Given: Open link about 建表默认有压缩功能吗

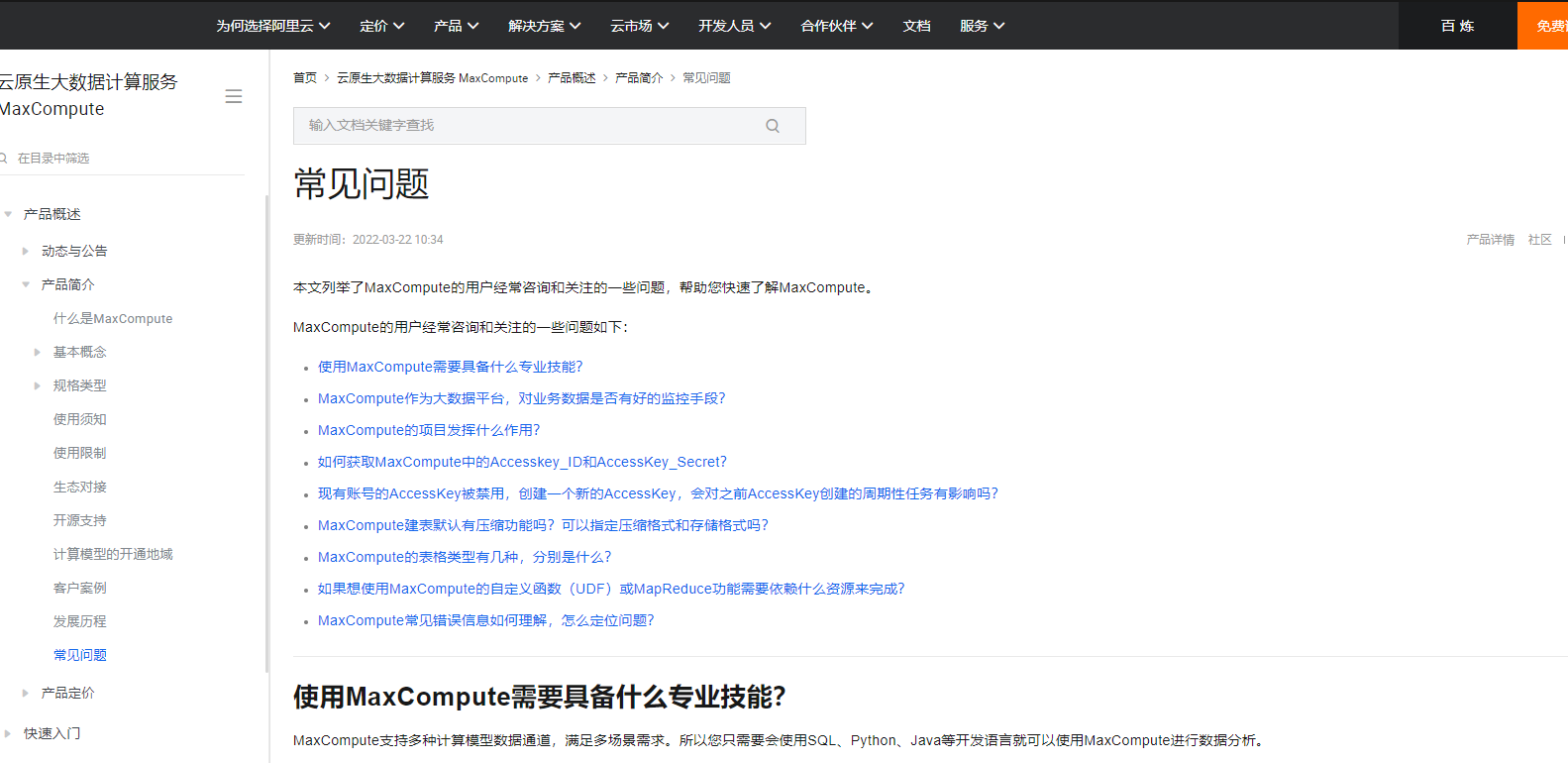Looking at the screenshot, I should click(543, 525).
